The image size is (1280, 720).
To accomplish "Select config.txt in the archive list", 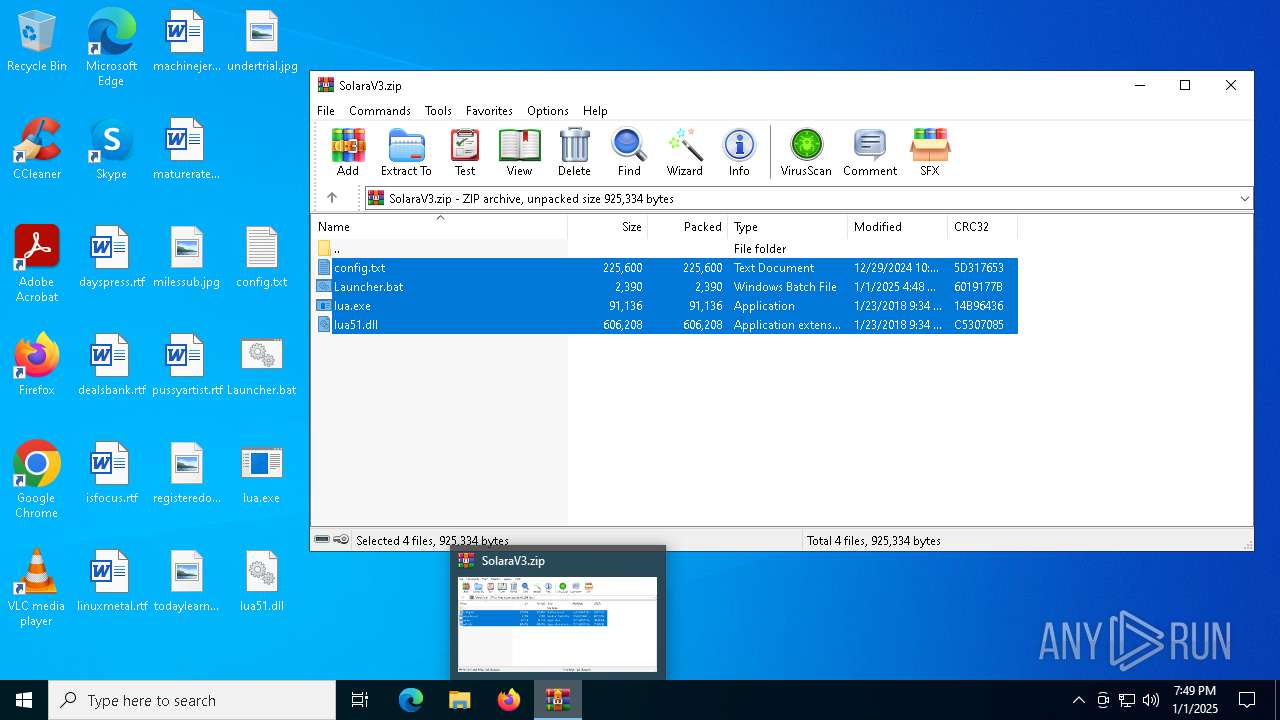I will 665,267.
